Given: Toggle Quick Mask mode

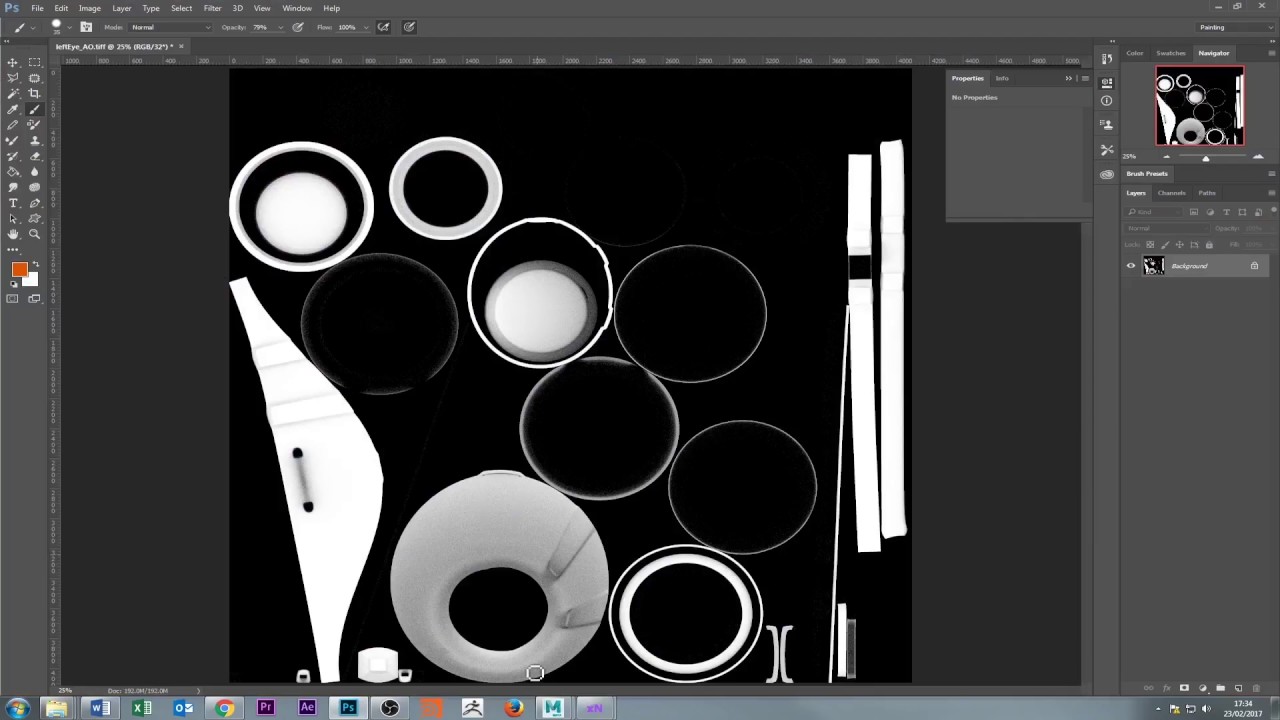Looking at the screenshot, I should point(13,299).
